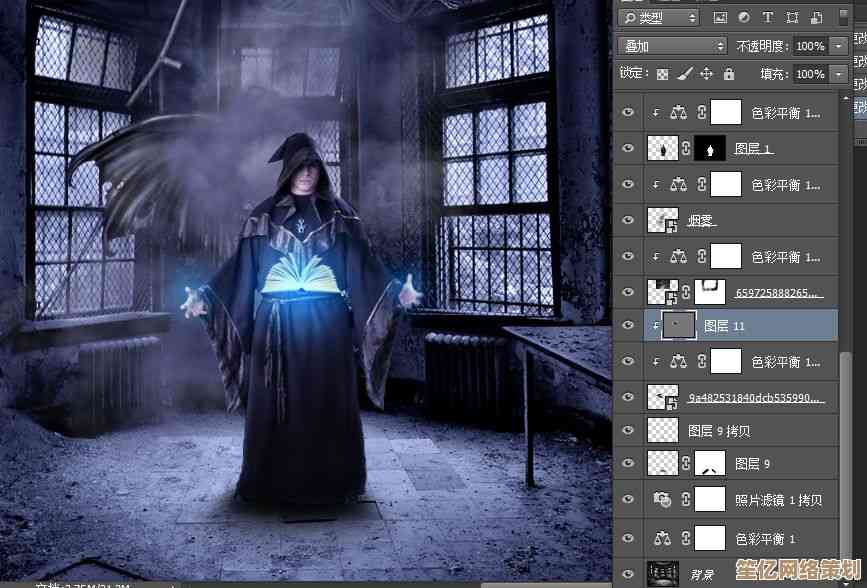Click the adjustment layer filter icon
Image resolution: width=867 pixels, height=588 pixels.
pyautogui.click(x=744, y=18)
